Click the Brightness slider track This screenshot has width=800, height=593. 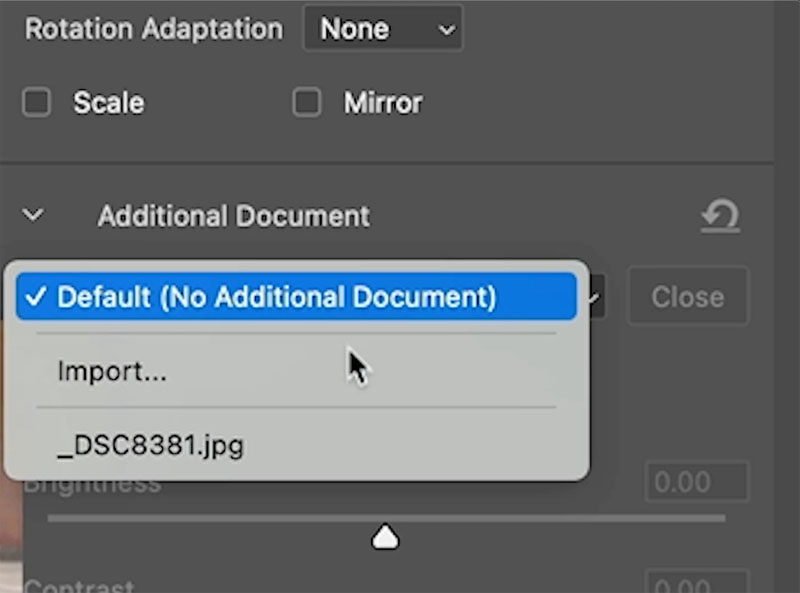pos(386,518)
